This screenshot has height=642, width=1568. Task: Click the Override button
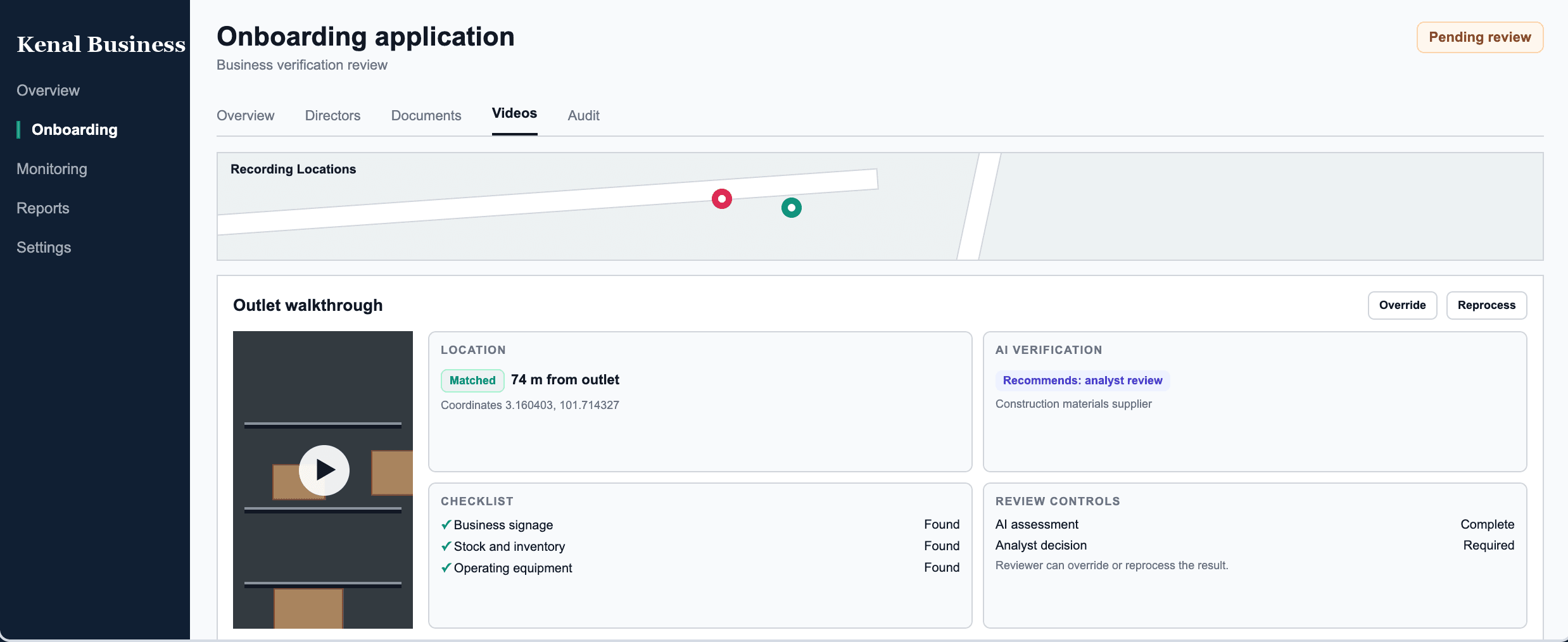(1402, 305)
